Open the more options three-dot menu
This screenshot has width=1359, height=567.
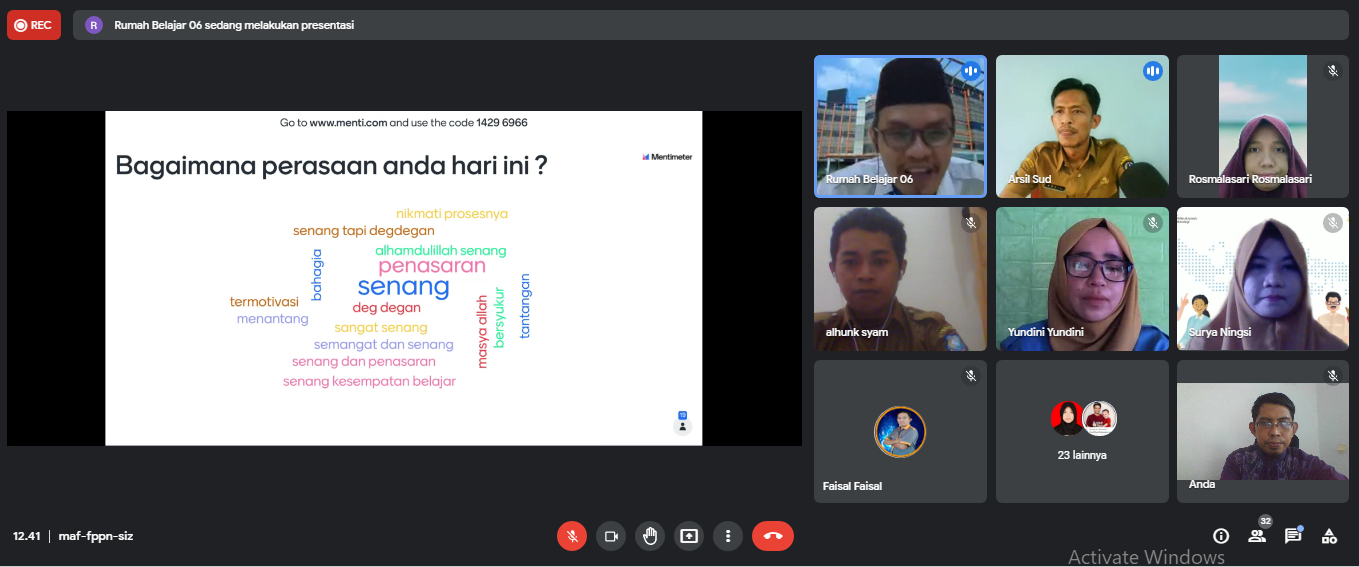(x=728, y=536)
